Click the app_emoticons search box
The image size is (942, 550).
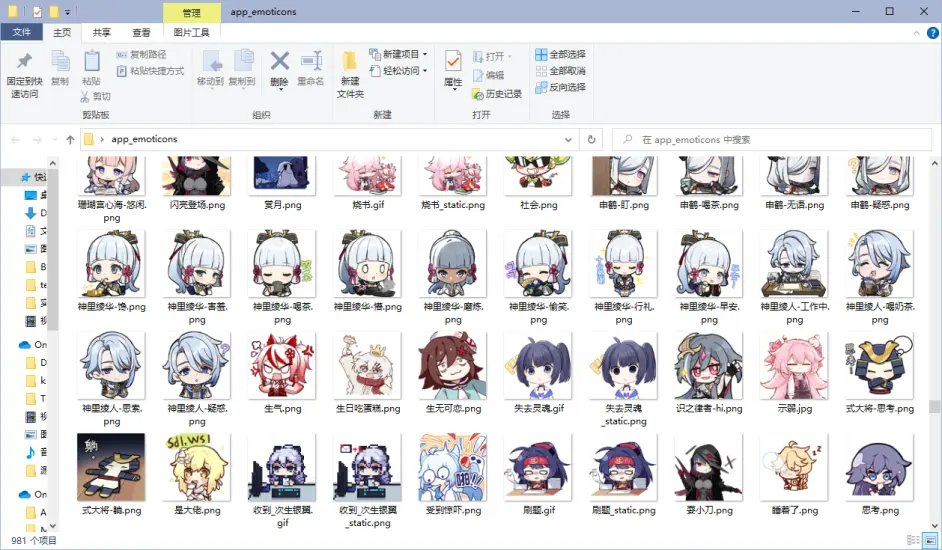(771, 139)
